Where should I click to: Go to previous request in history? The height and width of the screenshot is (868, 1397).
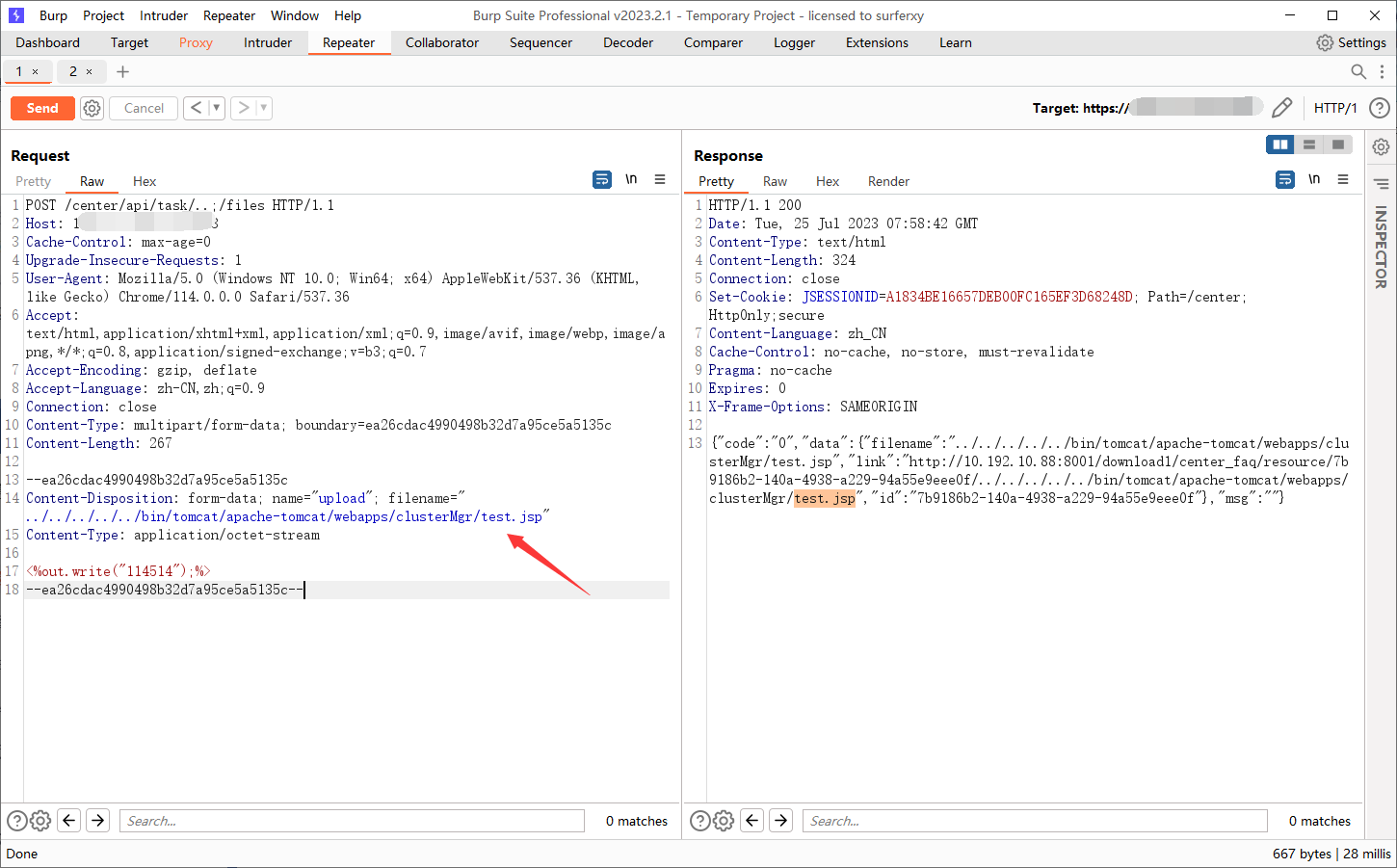point(196,108)
